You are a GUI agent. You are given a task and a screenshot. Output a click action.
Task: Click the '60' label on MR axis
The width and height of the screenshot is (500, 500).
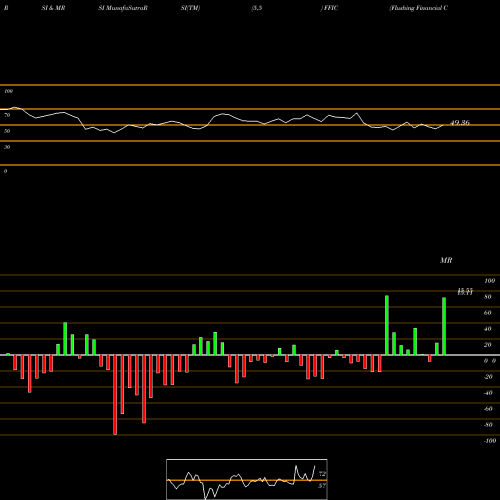488,313
